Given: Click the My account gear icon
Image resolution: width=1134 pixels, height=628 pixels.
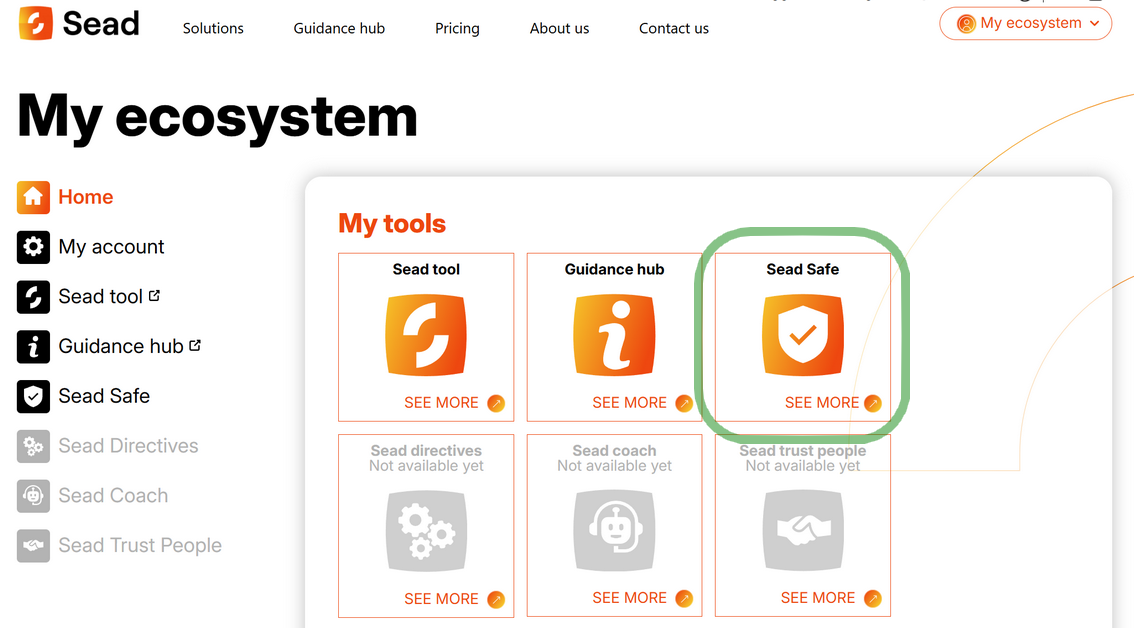Looking at the screenshot, I should 33,247.
